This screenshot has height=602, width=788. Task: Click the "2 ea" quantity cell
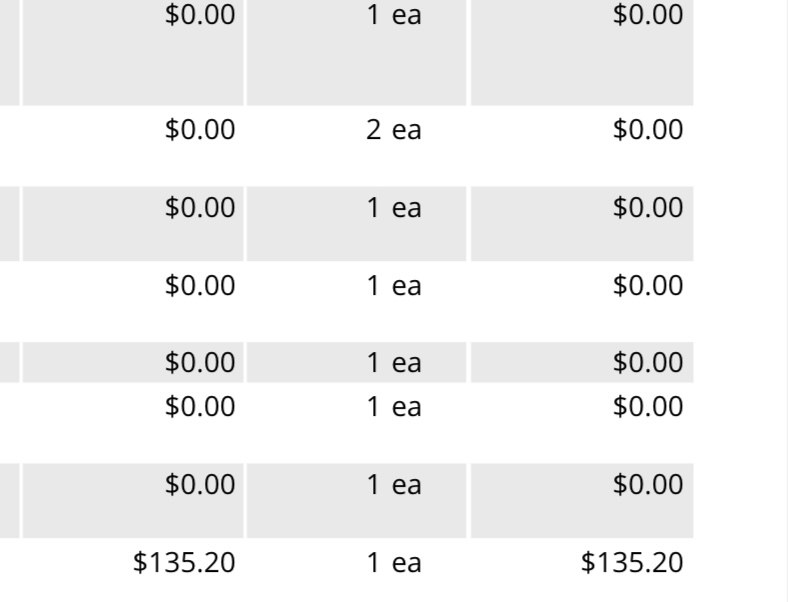[394, 130]
